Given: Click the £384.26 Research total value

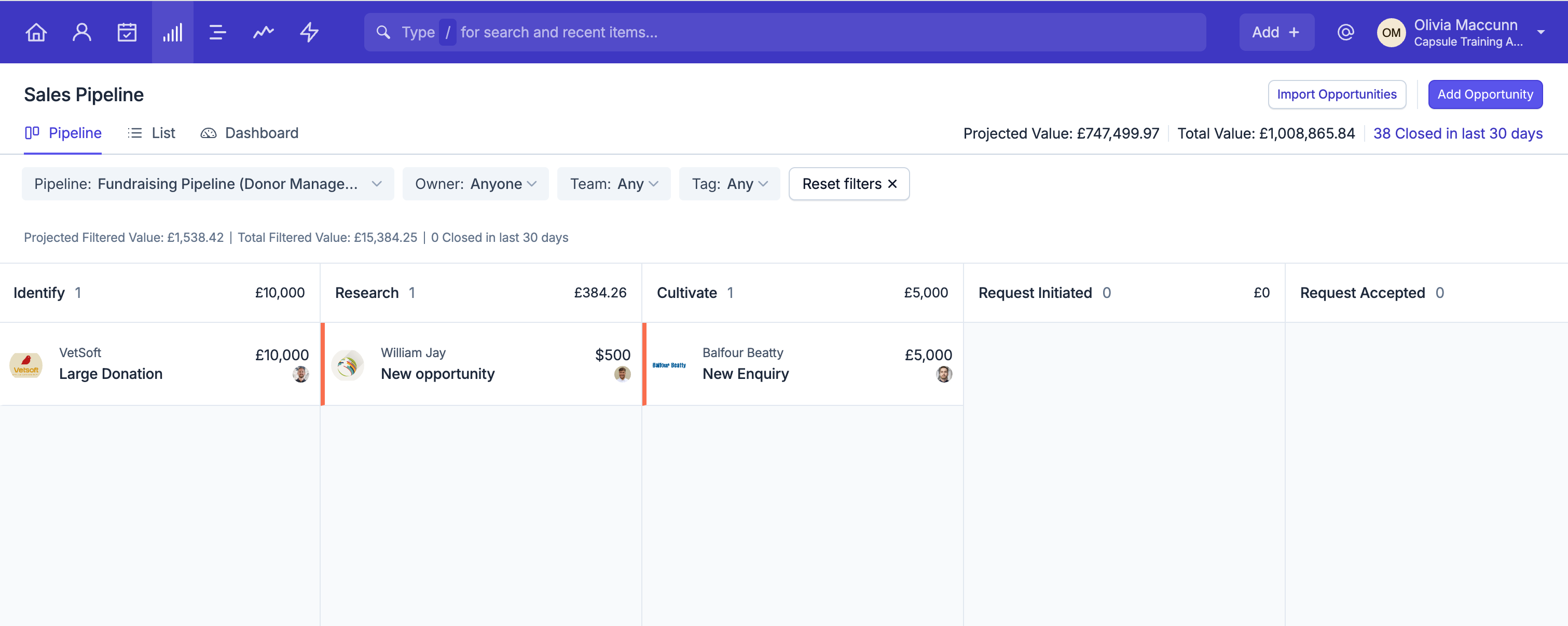Looking at the screenshot, I should pyautogui.click(x=600, y=293).
